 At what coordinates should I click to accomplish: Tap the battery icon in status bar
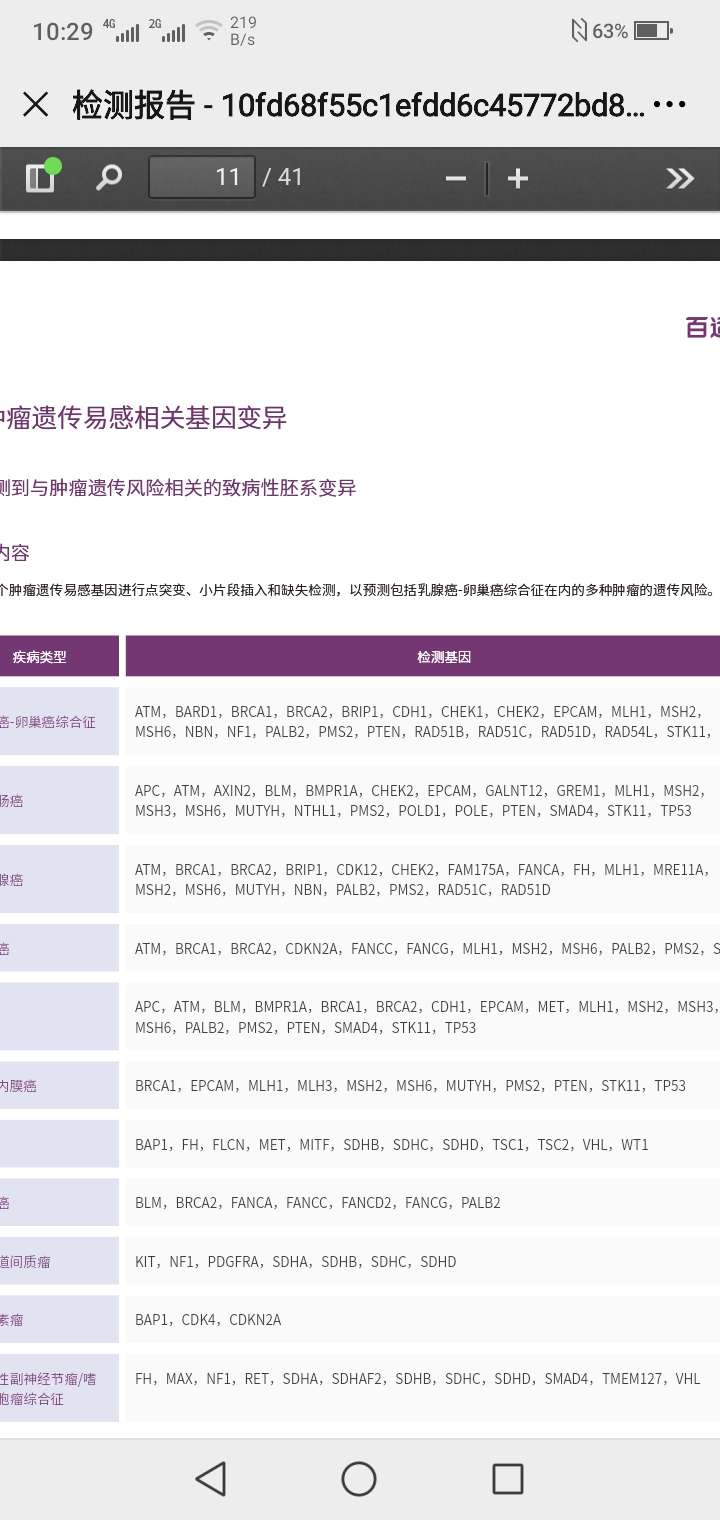point(653,31)
